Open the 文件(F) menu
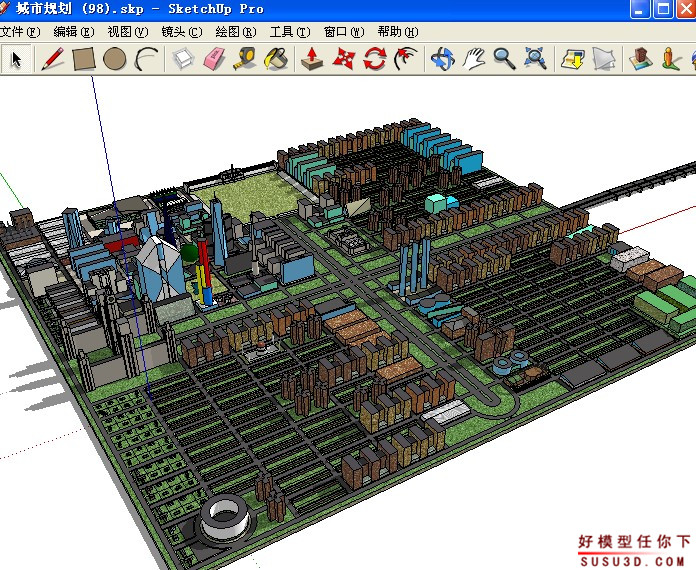The width and height of the screenshot is (696, 570). tap(20, 32)
